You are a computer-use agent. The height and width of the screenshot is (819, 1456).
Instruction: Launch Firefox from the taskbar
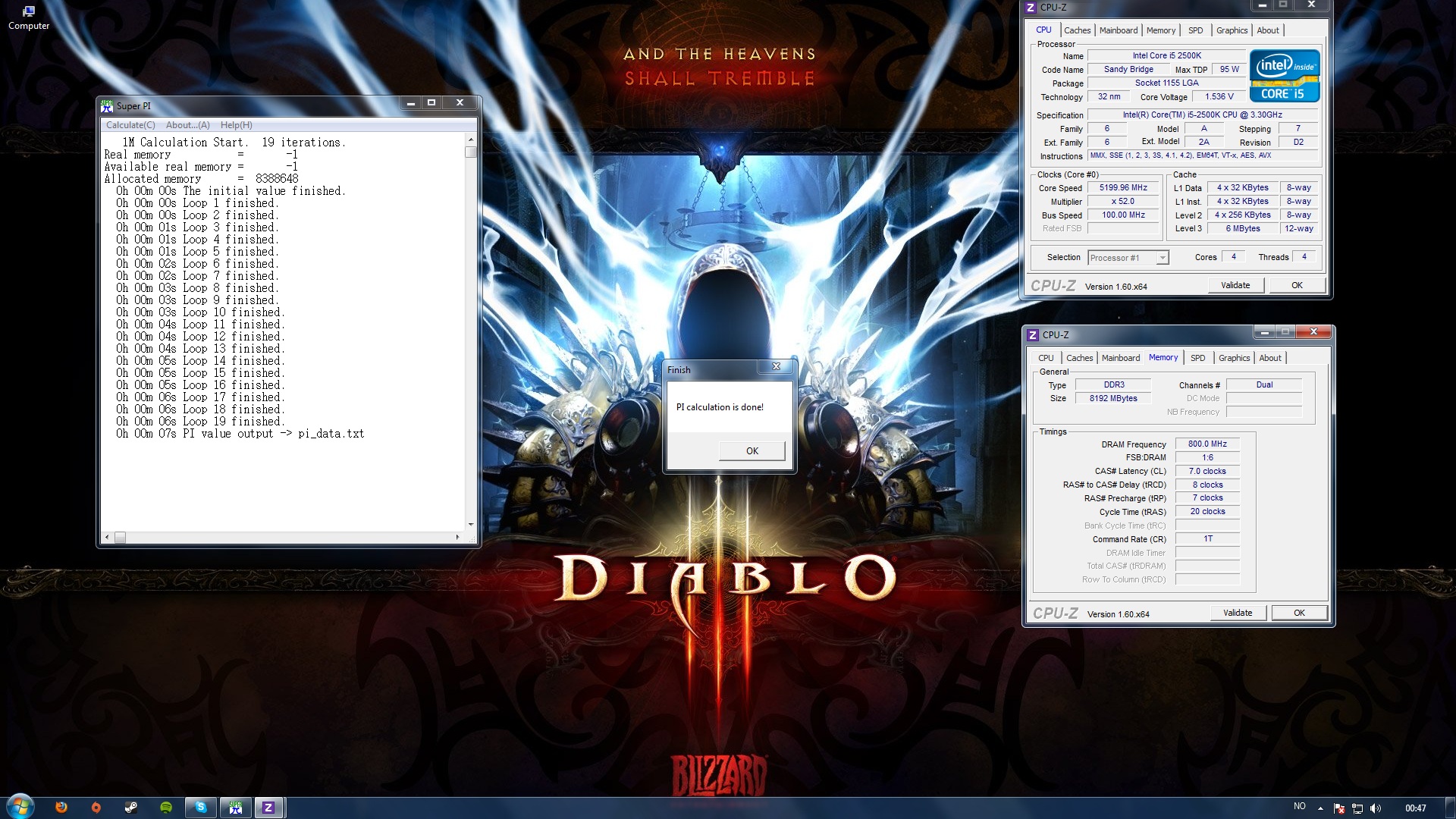click(61, 808)
